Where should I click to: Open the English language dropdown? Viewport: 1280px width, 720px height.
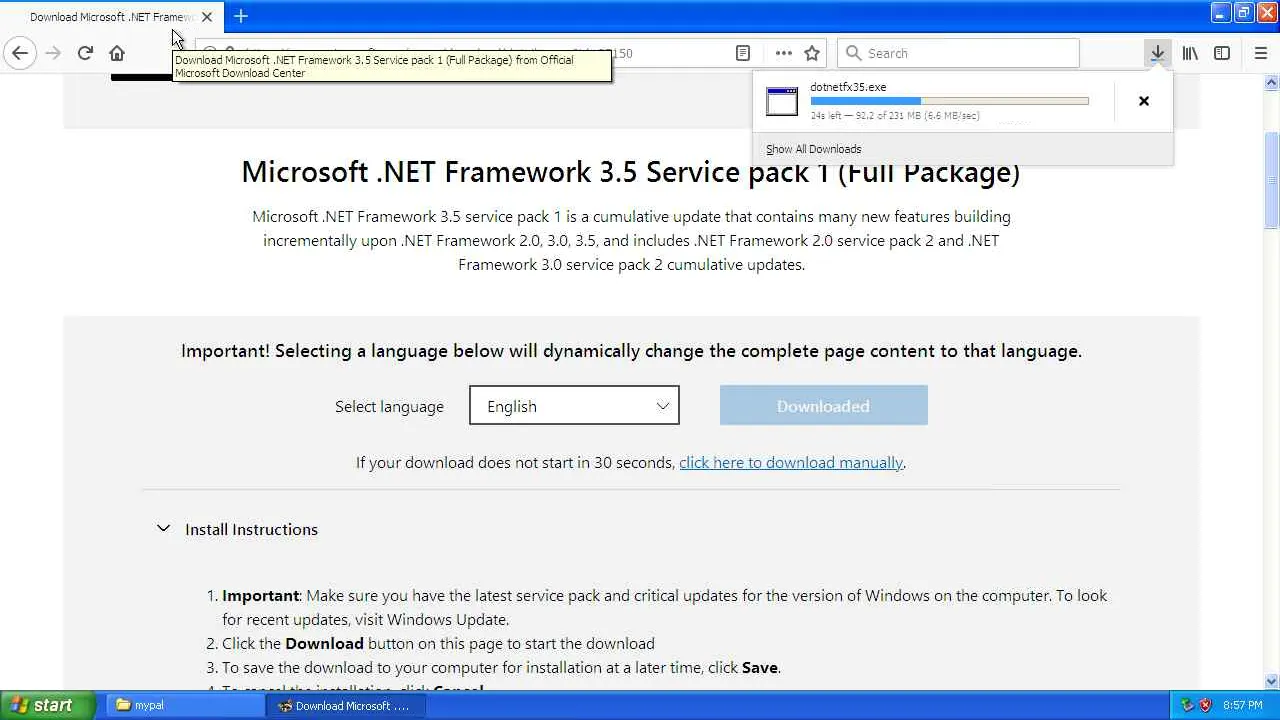click(574, 406)
